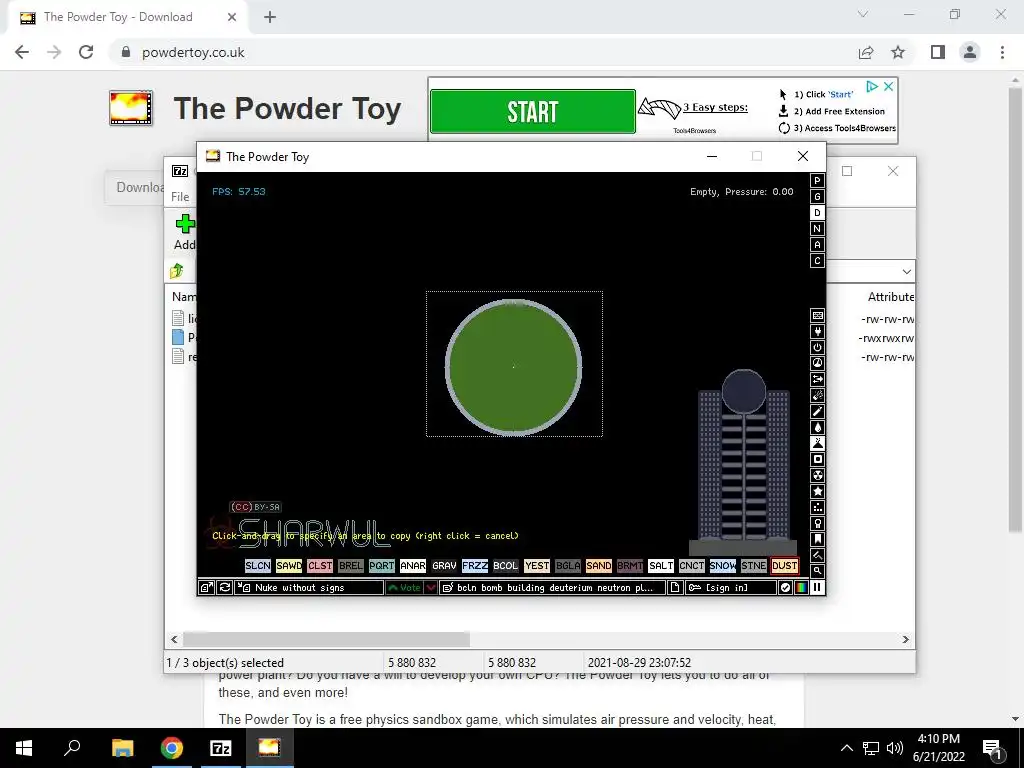Open the Gases menu
This screenshot has height=768, width=1024.
coord(817,411)
